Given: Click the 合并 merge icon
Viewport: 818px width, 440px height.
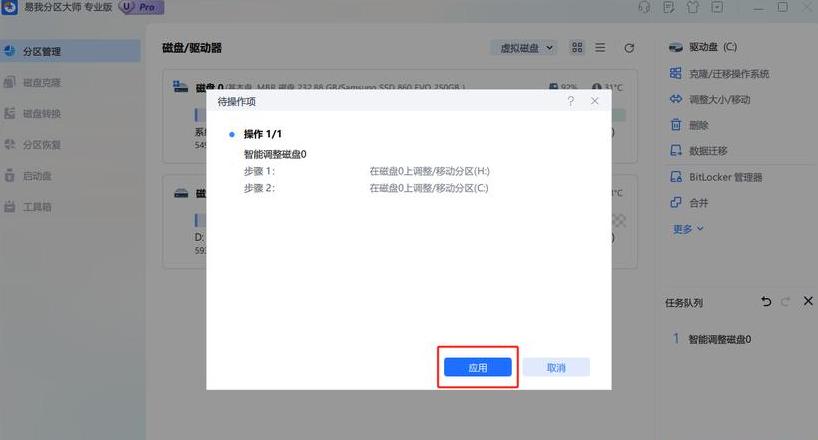Looking at the screenshot, I should click(676, 202).
